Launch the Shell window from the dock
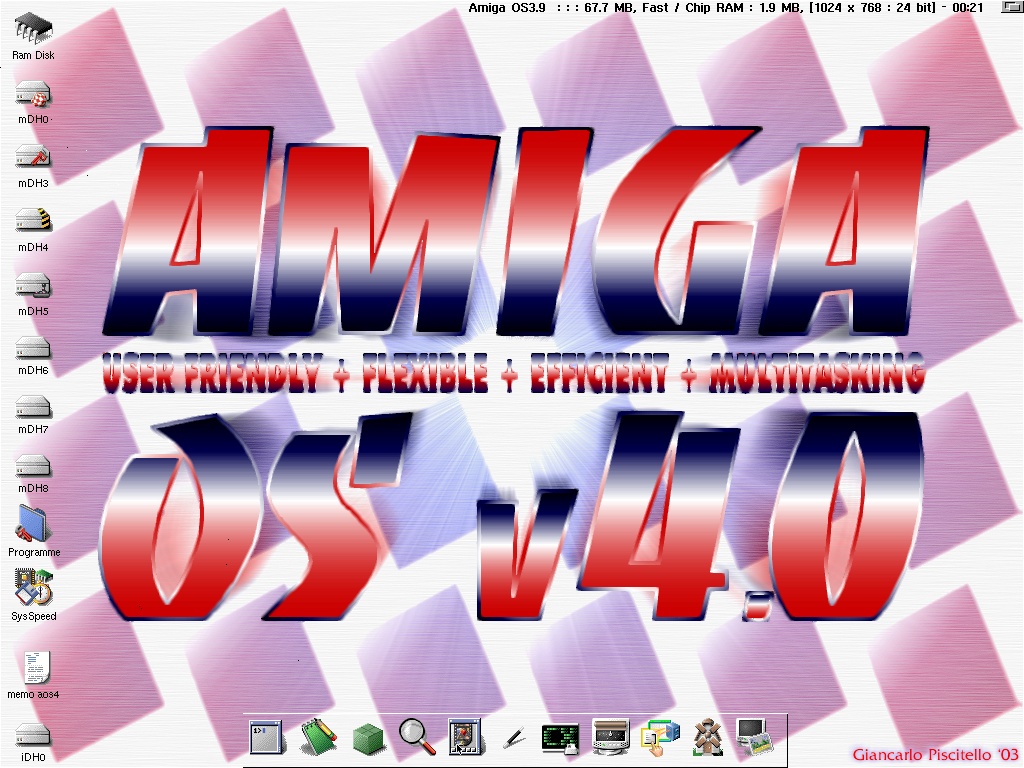 pyautogui.click(x=266, y=737)
